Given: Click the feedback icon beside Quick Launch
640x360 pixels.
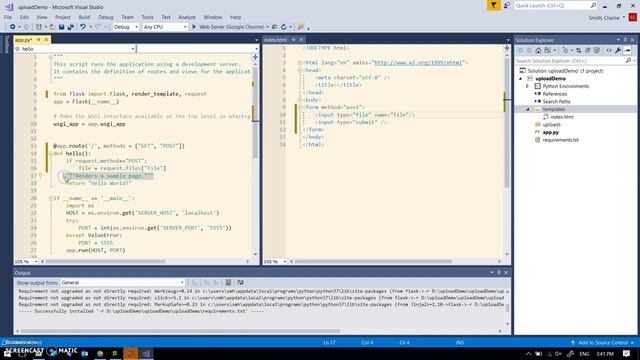Looking at the screenshot, I should (x=507, y=5).
